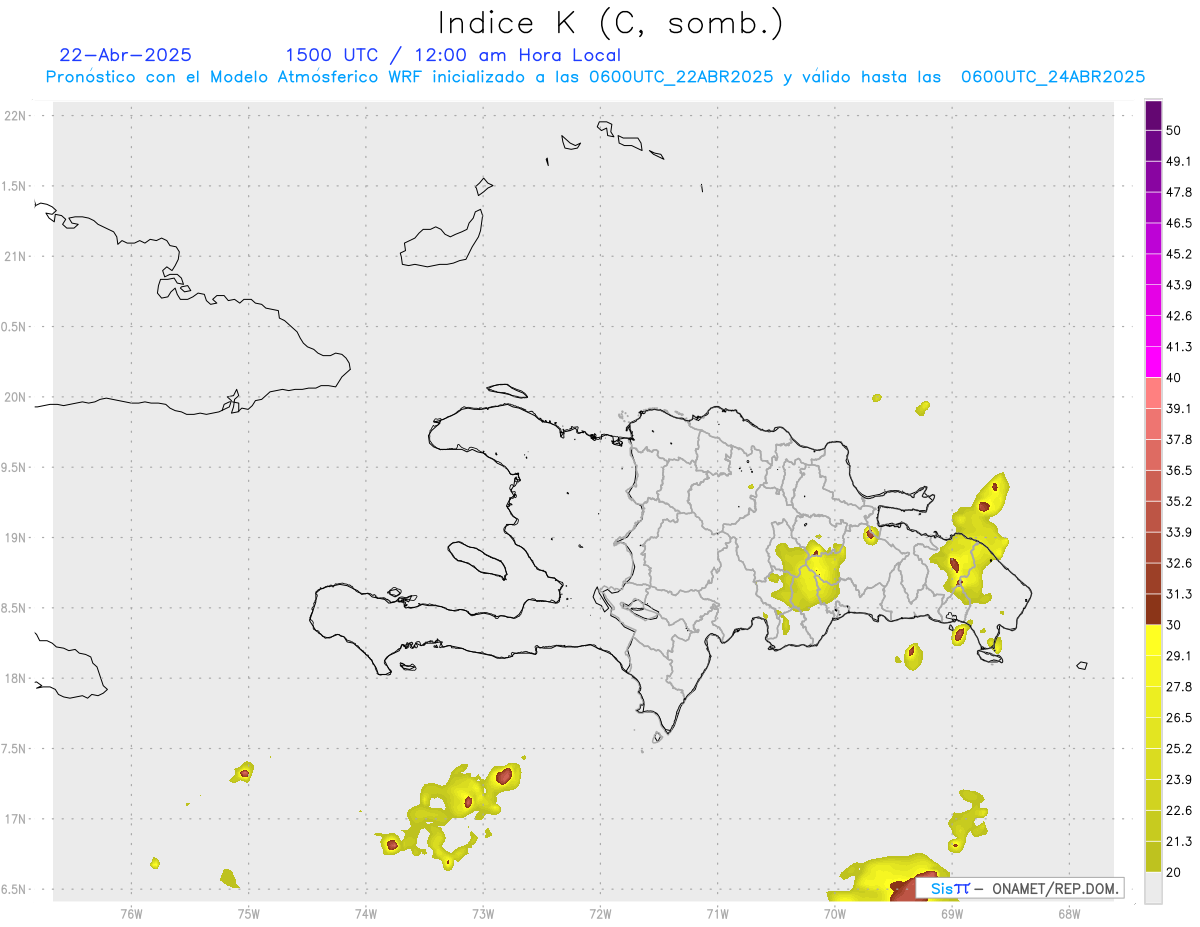Click the color scale value "45.2"
This screenshot has width=1200, height=927.
(1179, 254)
